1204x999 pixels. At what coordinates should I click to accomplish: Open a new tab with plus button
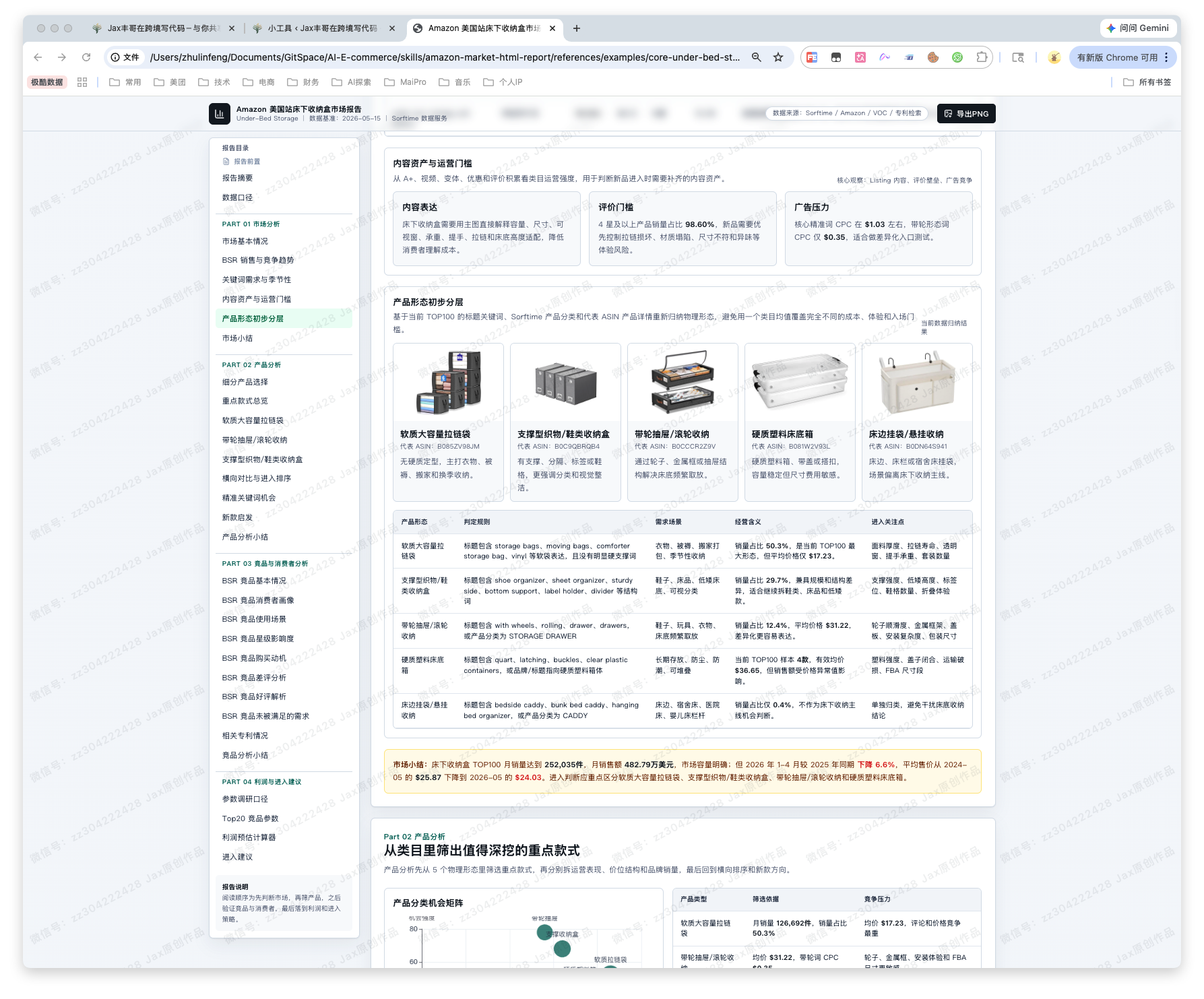[577, 28]
